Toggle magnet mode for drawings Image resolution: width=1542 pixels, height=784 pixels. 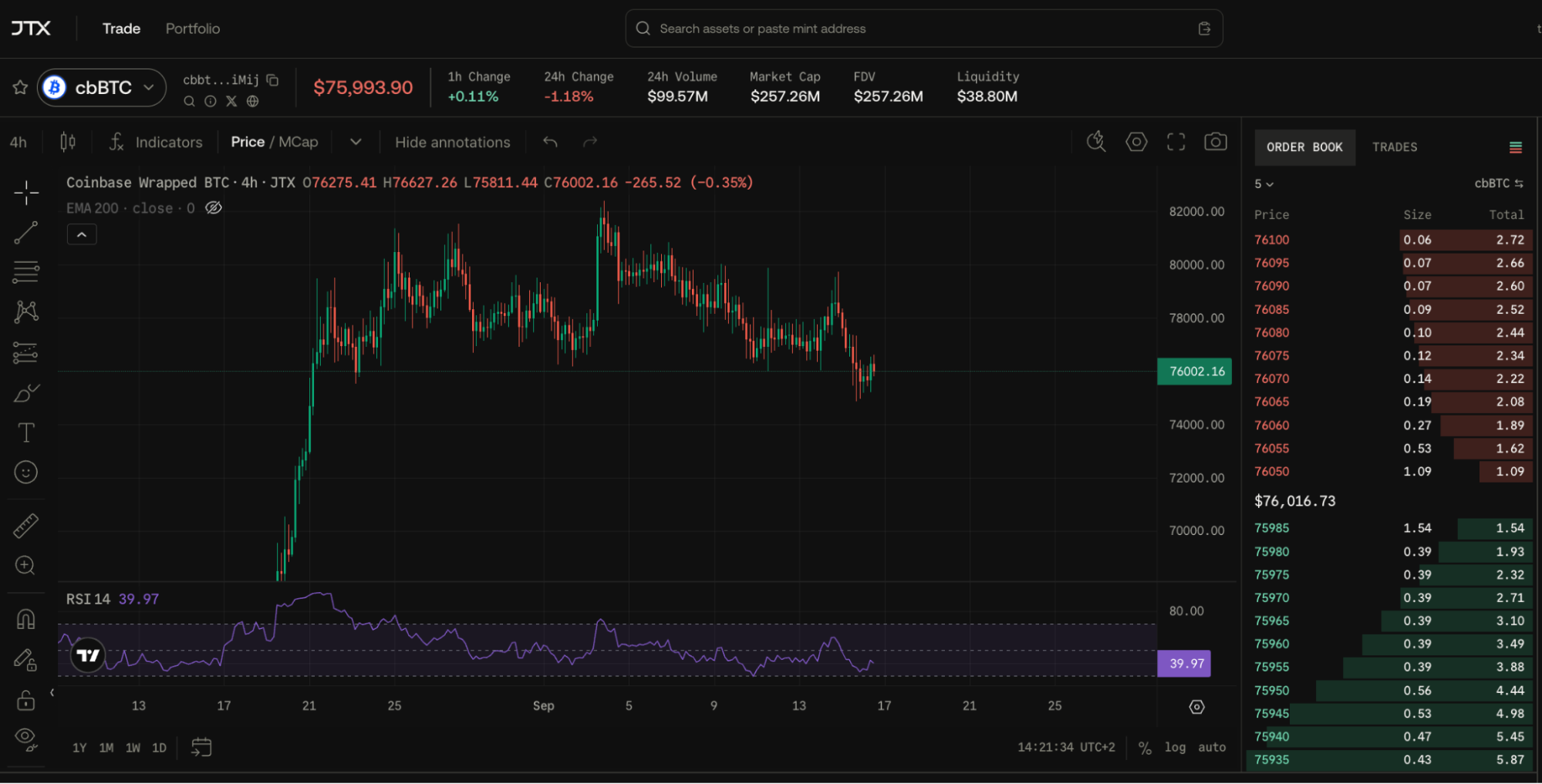pos(26,619)
